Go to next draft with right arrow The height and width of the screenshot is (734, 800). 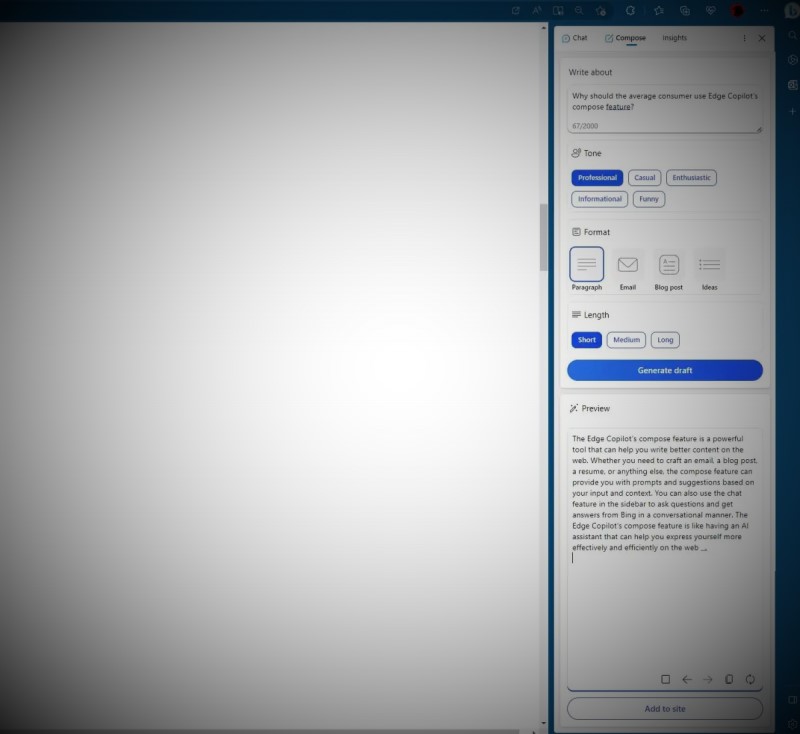tap(708, 679)
